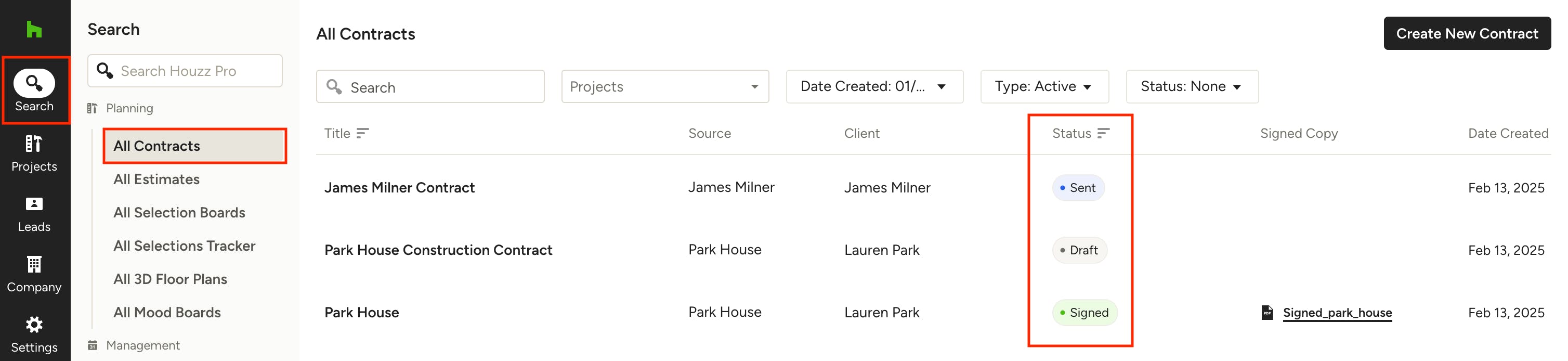Open All Mood Boards menu item
The width and height of the screenshot is (1568, 361).
click(167, 312)
